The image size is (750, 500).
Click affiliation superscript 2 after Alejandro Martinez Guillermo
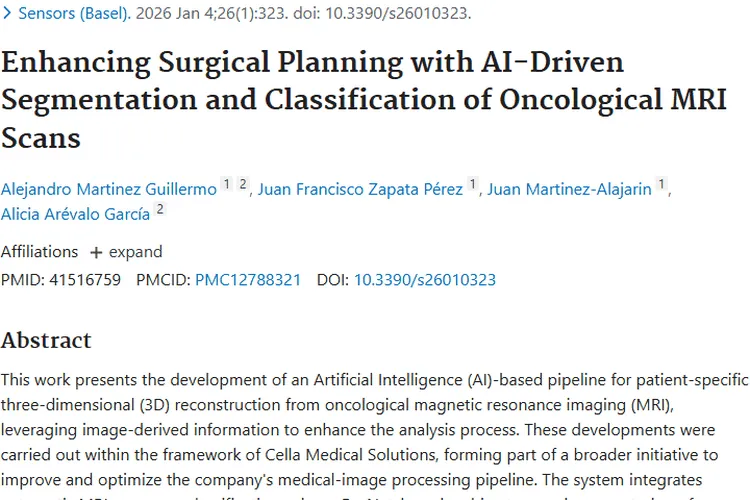242,184
